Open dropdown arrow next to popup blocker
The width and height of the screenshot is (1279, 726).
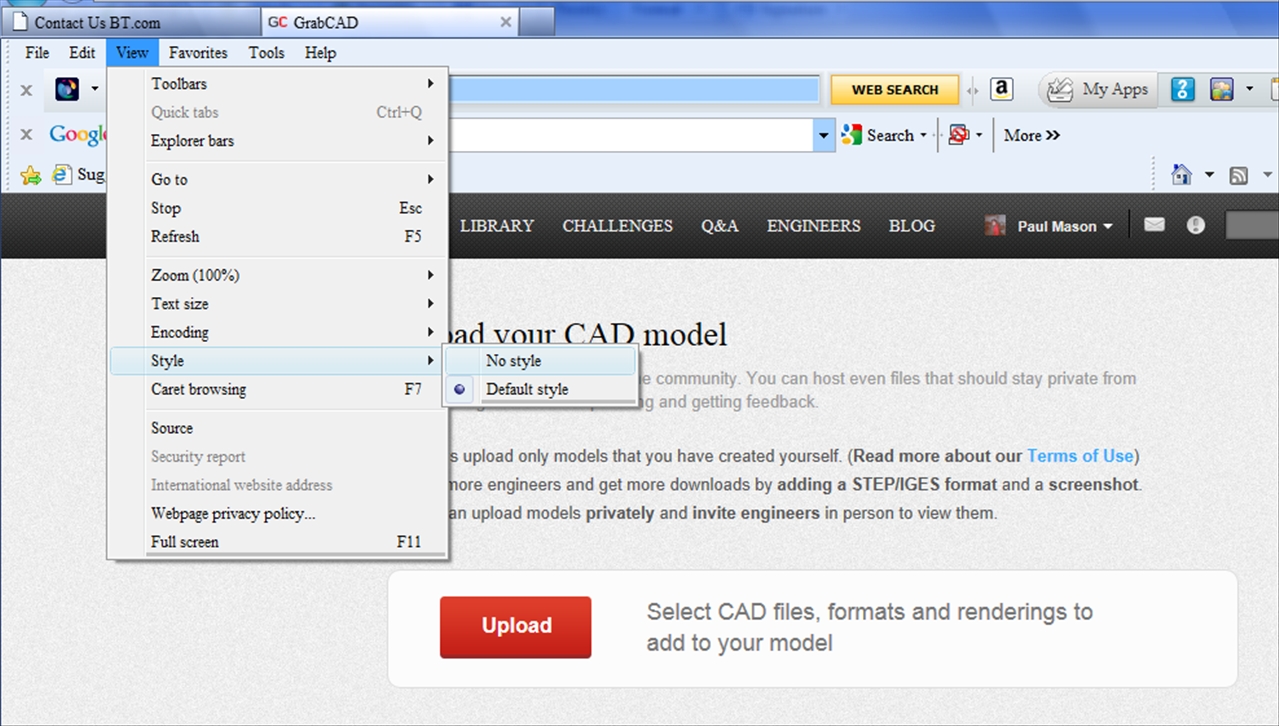(x=979, y=135)
